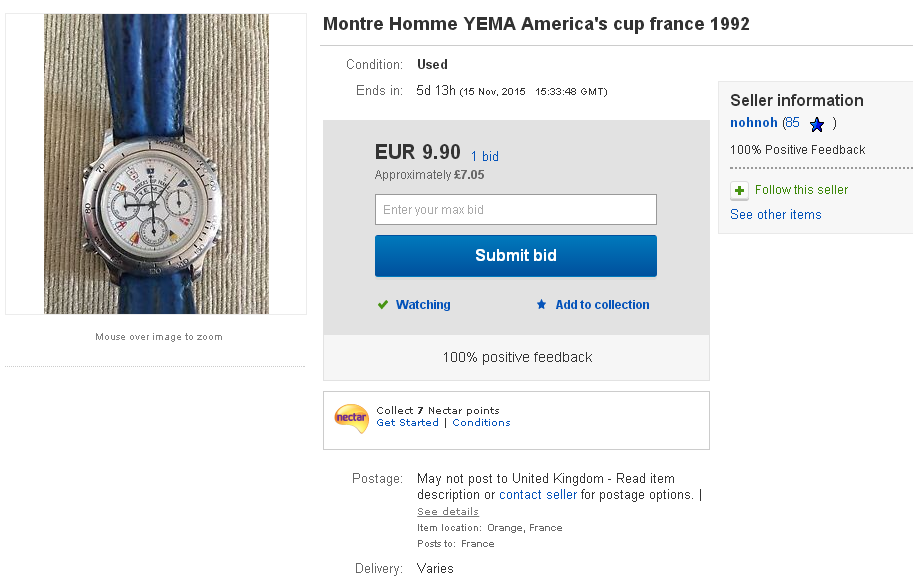Click the Follow this seller text
This screenshot has height=582, width=913.
pos(801,190)
